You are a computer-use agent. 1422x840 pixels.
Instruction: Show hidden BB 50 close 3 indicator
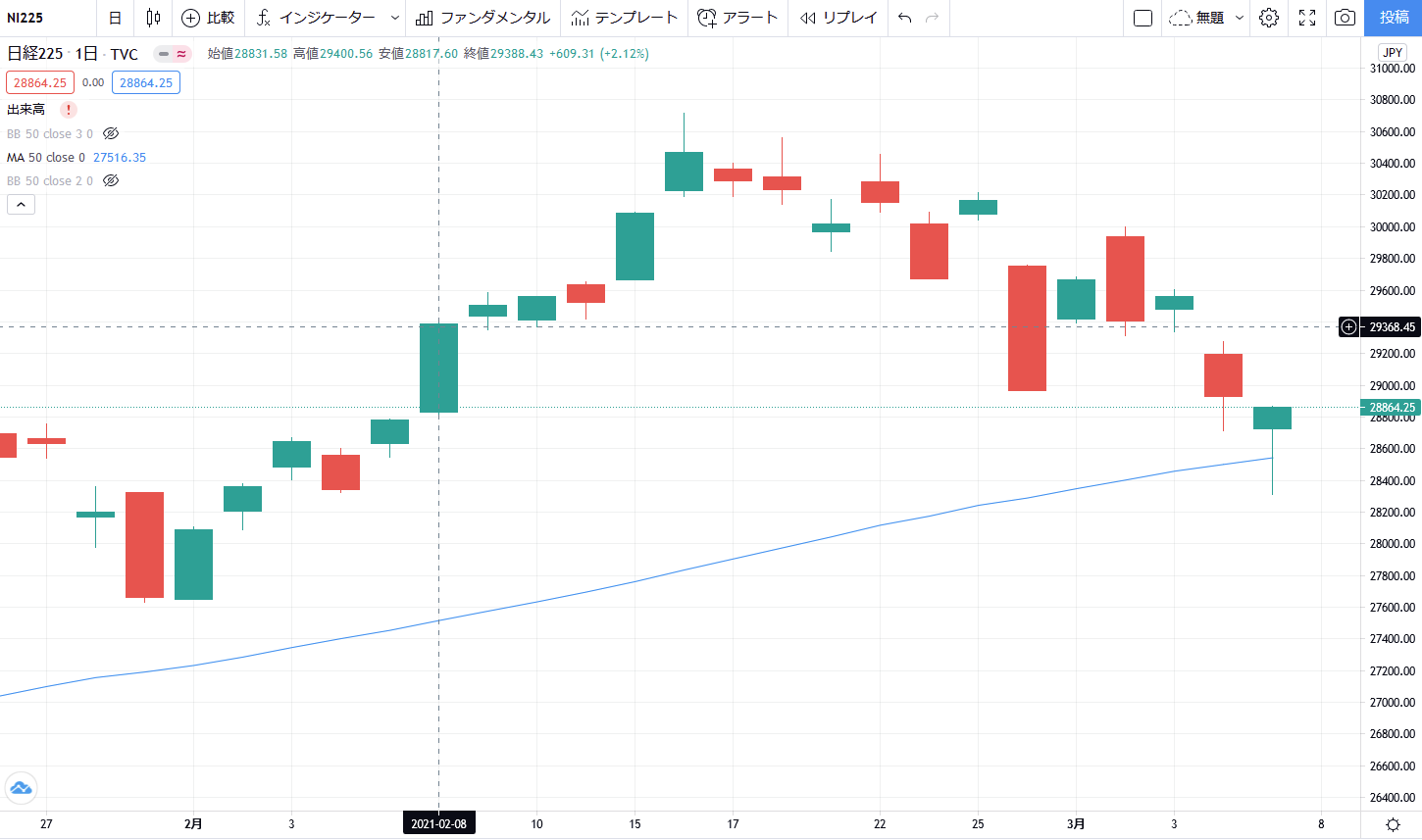click(111, 133)
